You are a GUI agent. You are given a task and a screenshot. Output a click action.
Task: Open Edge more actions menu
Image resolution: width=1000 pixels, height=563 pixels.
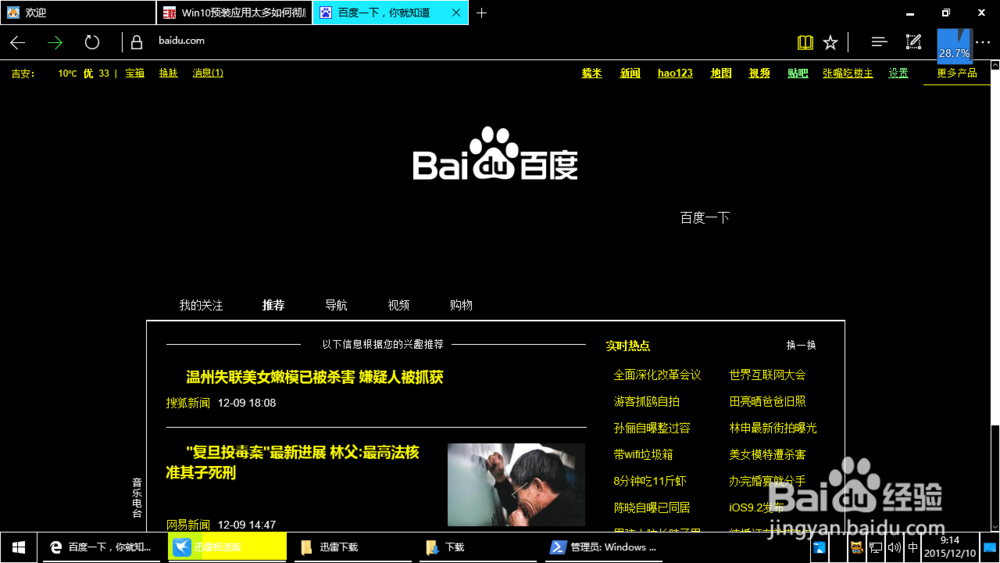983,42
